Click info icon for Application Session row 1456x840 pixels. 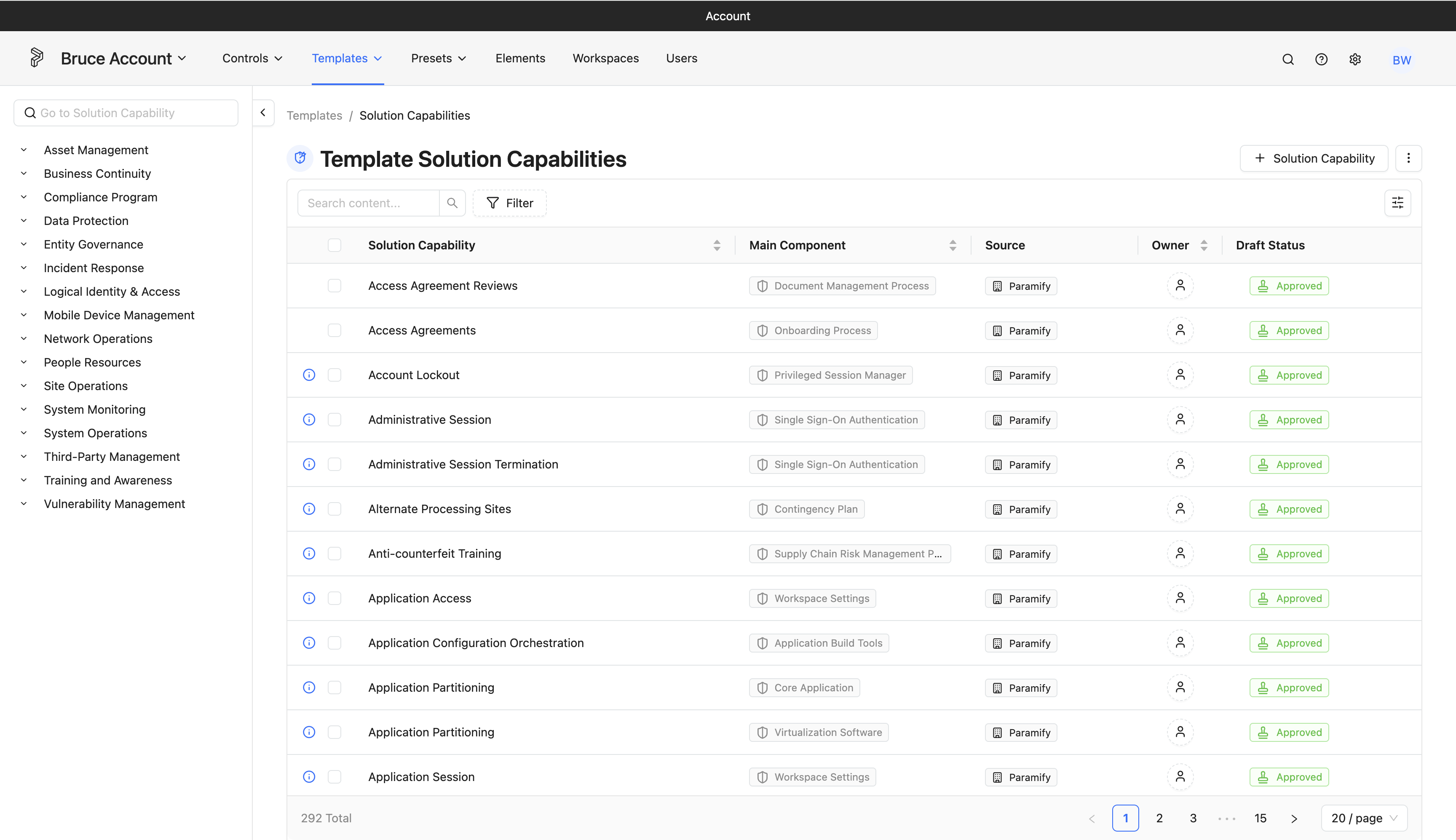click(309, 776)
